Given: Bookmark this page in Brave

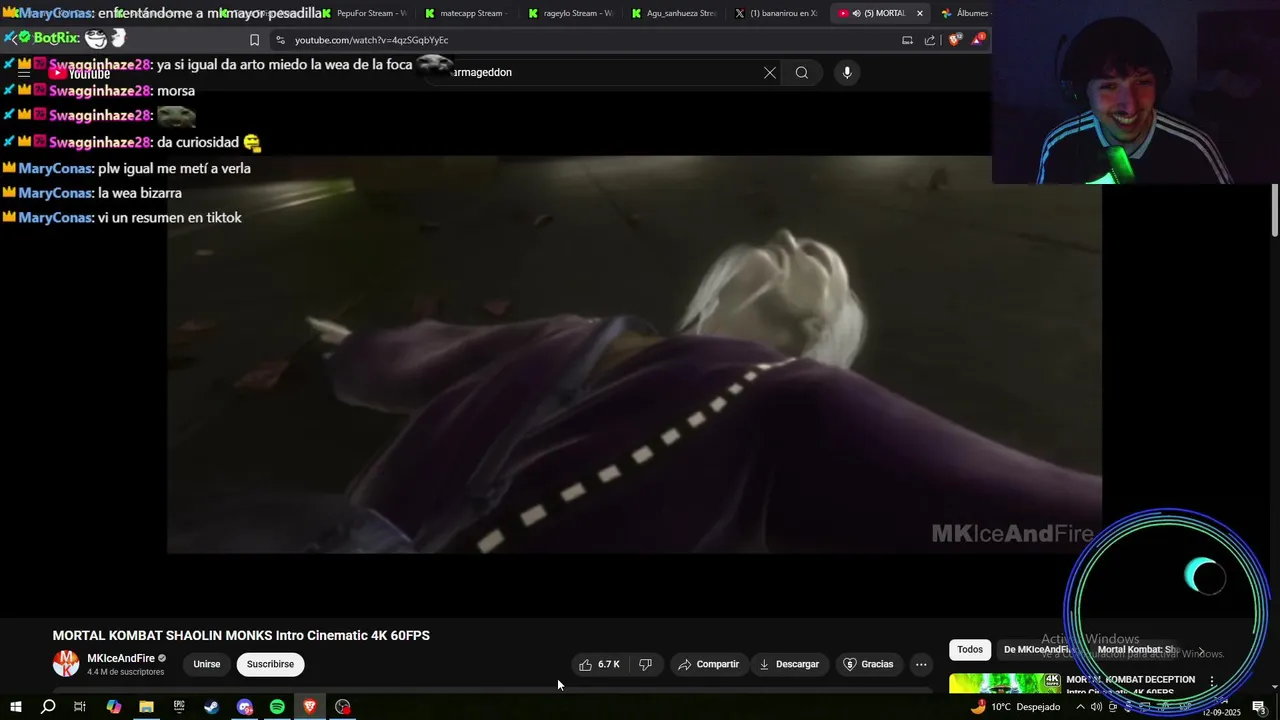Looking at the screenshot, I should [x=254, y=40].
